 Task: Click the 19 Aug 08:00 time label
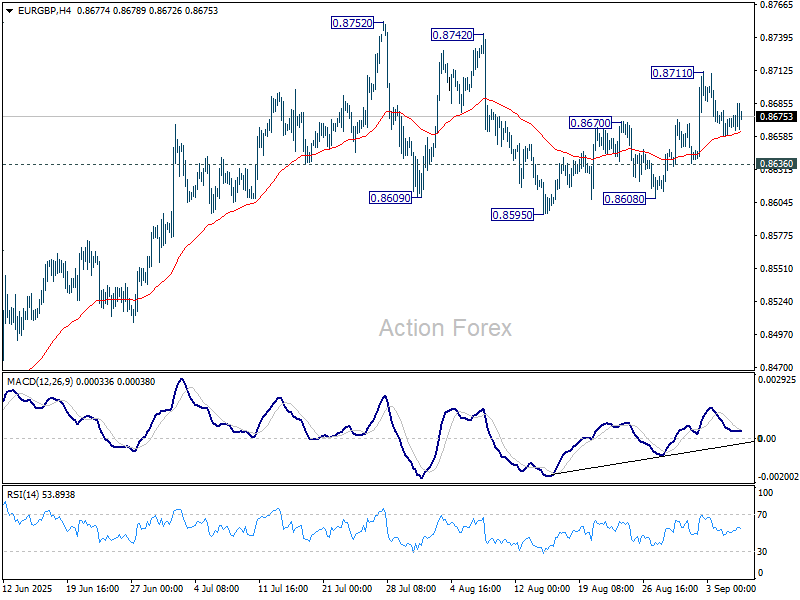coord(606,588)
